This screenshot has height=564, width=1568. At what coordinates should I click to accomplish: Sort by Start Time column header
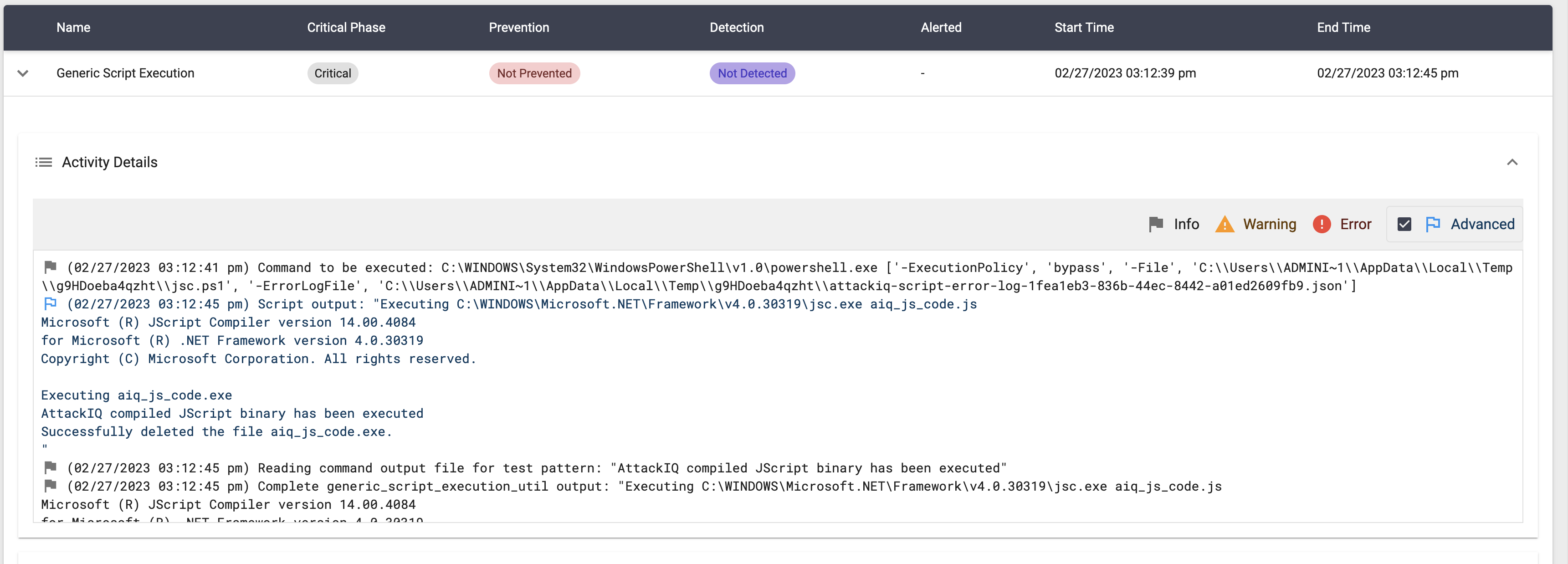point(1083,27)
